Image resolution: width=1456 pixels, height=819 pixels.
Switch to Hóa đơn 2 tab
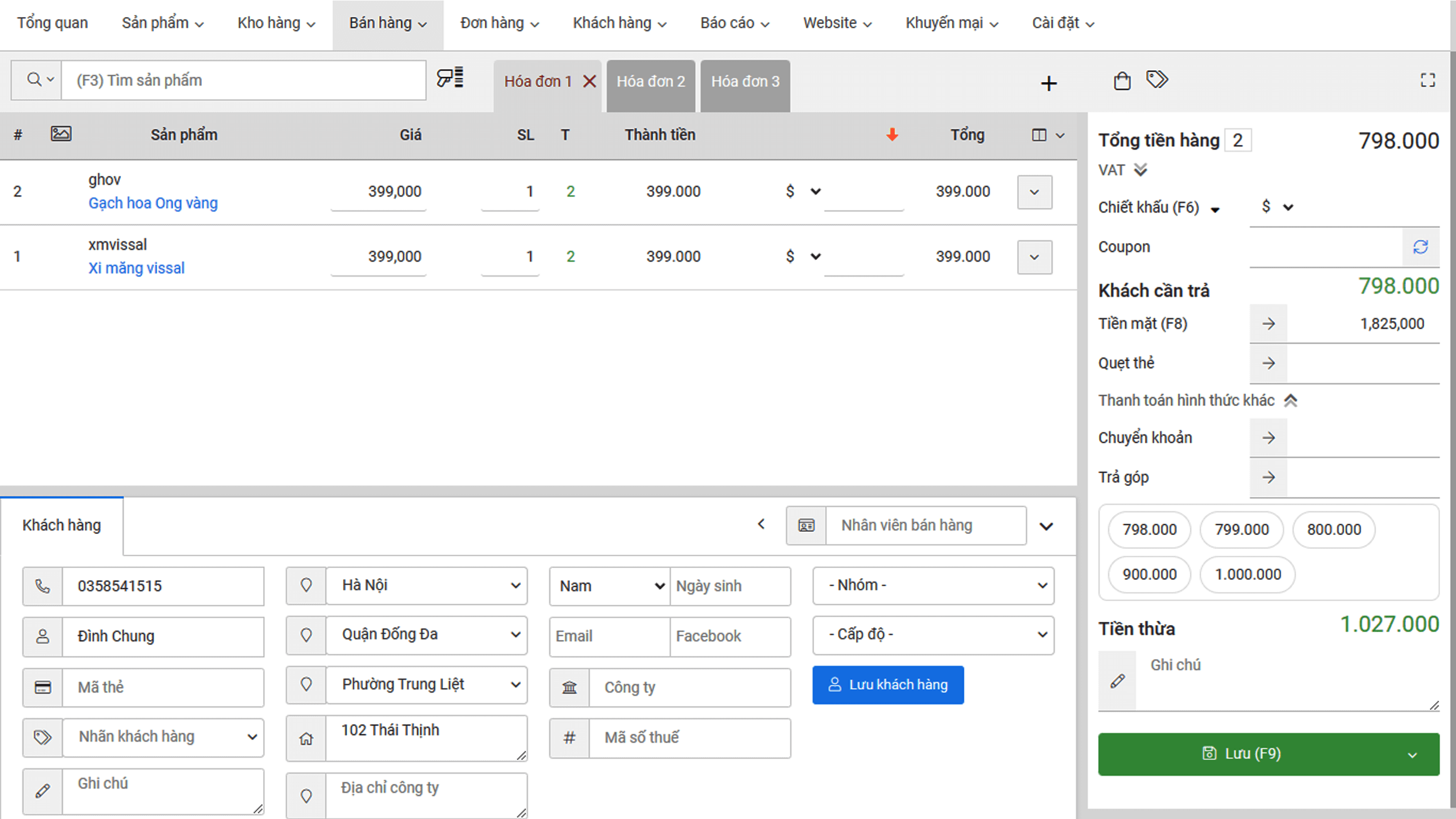tap(650, 82)
